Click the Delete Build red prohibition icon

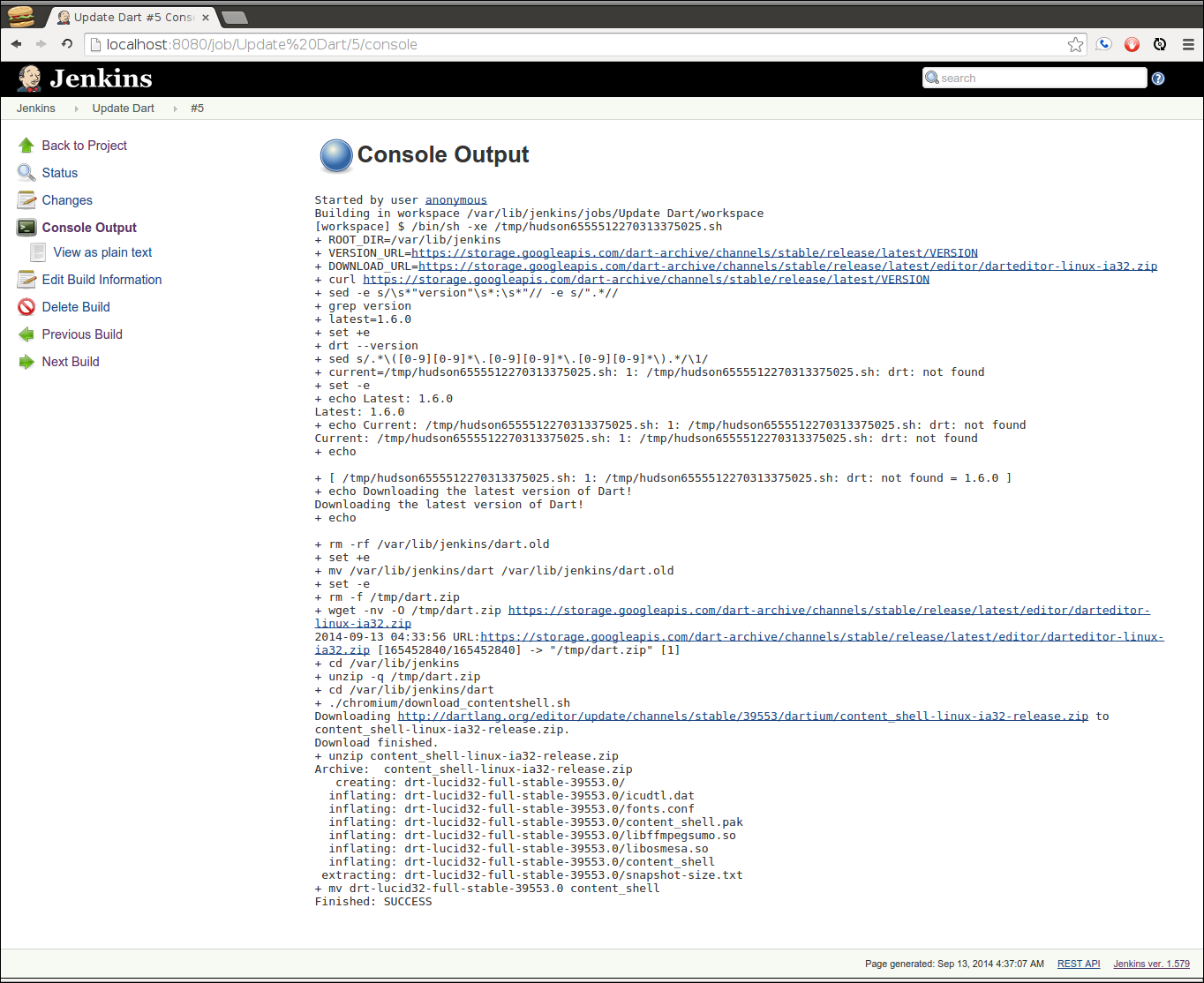click(26, 306)
